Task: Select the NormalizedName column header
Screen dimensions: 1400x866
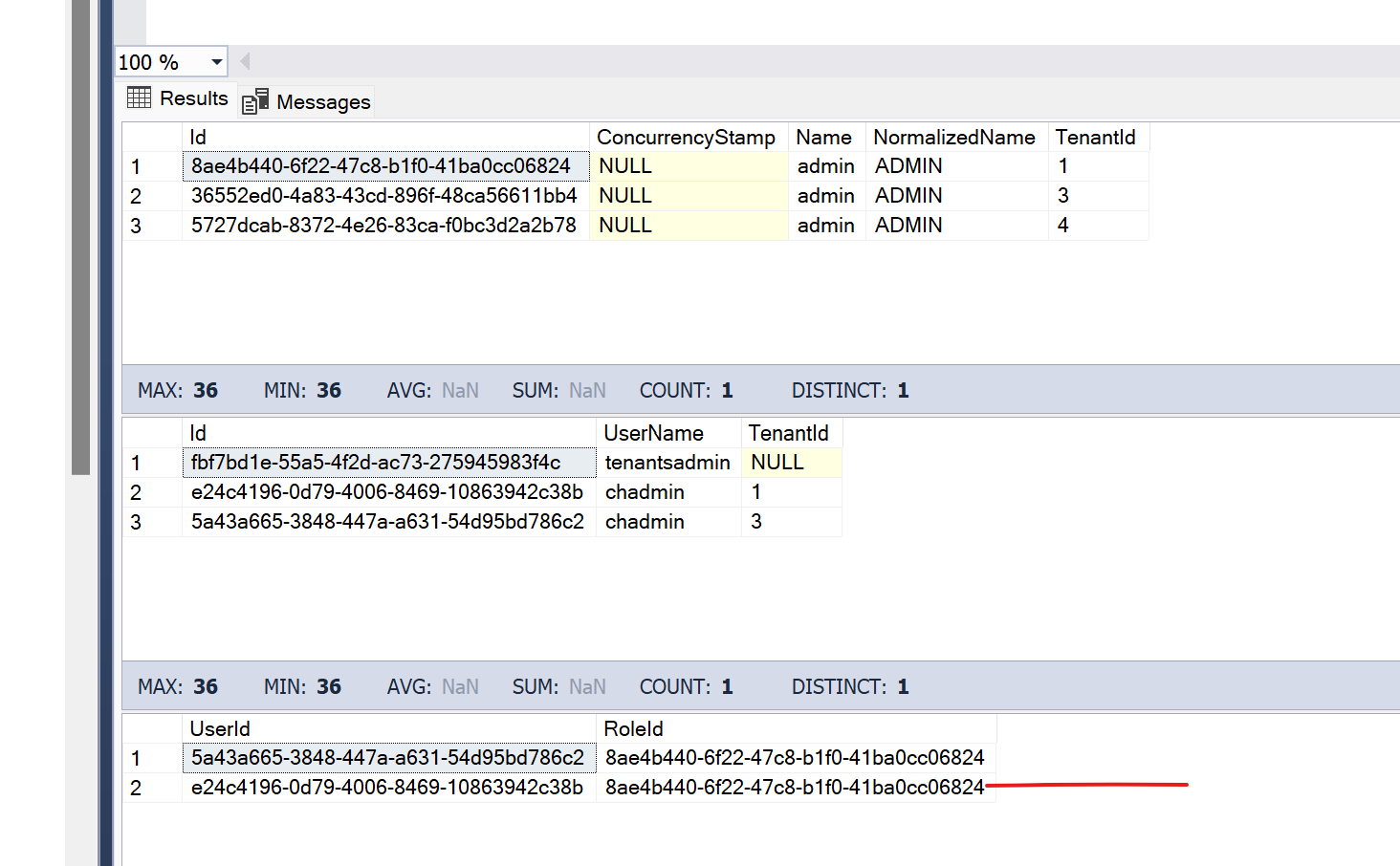Action: 956,138
